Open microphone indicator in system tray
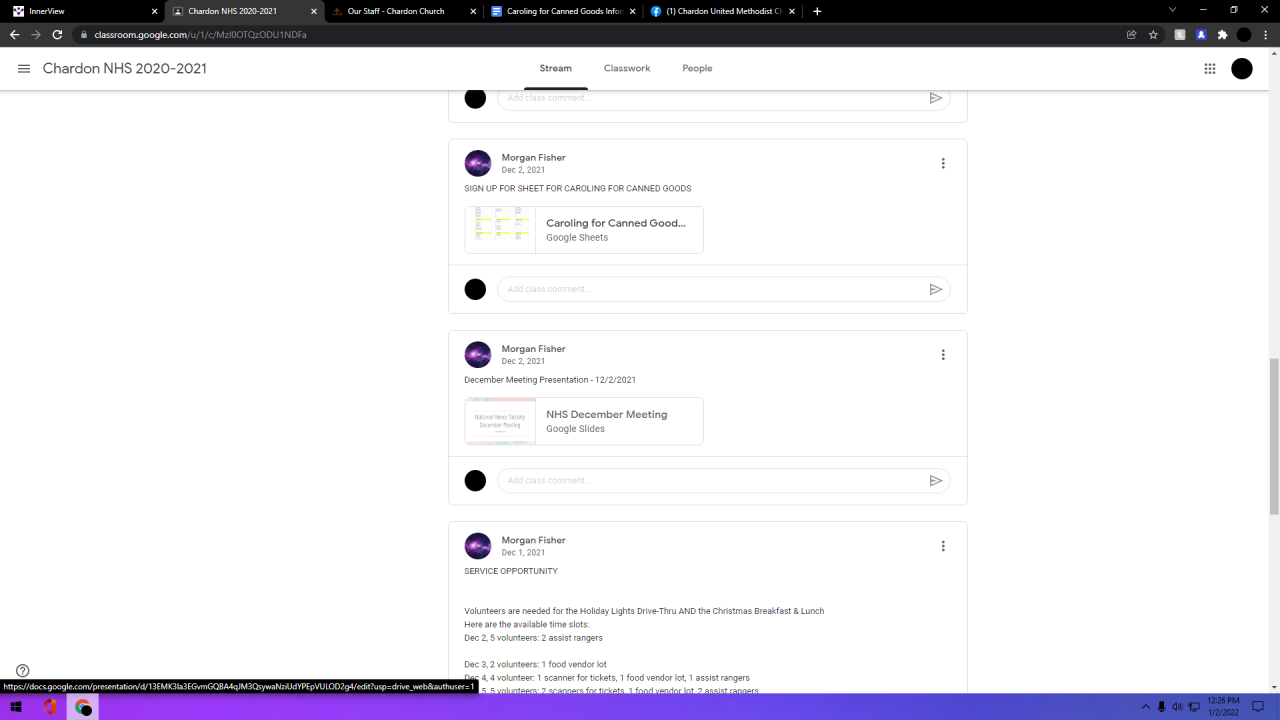1280x720 pixels. click(x=1161, y=707)
